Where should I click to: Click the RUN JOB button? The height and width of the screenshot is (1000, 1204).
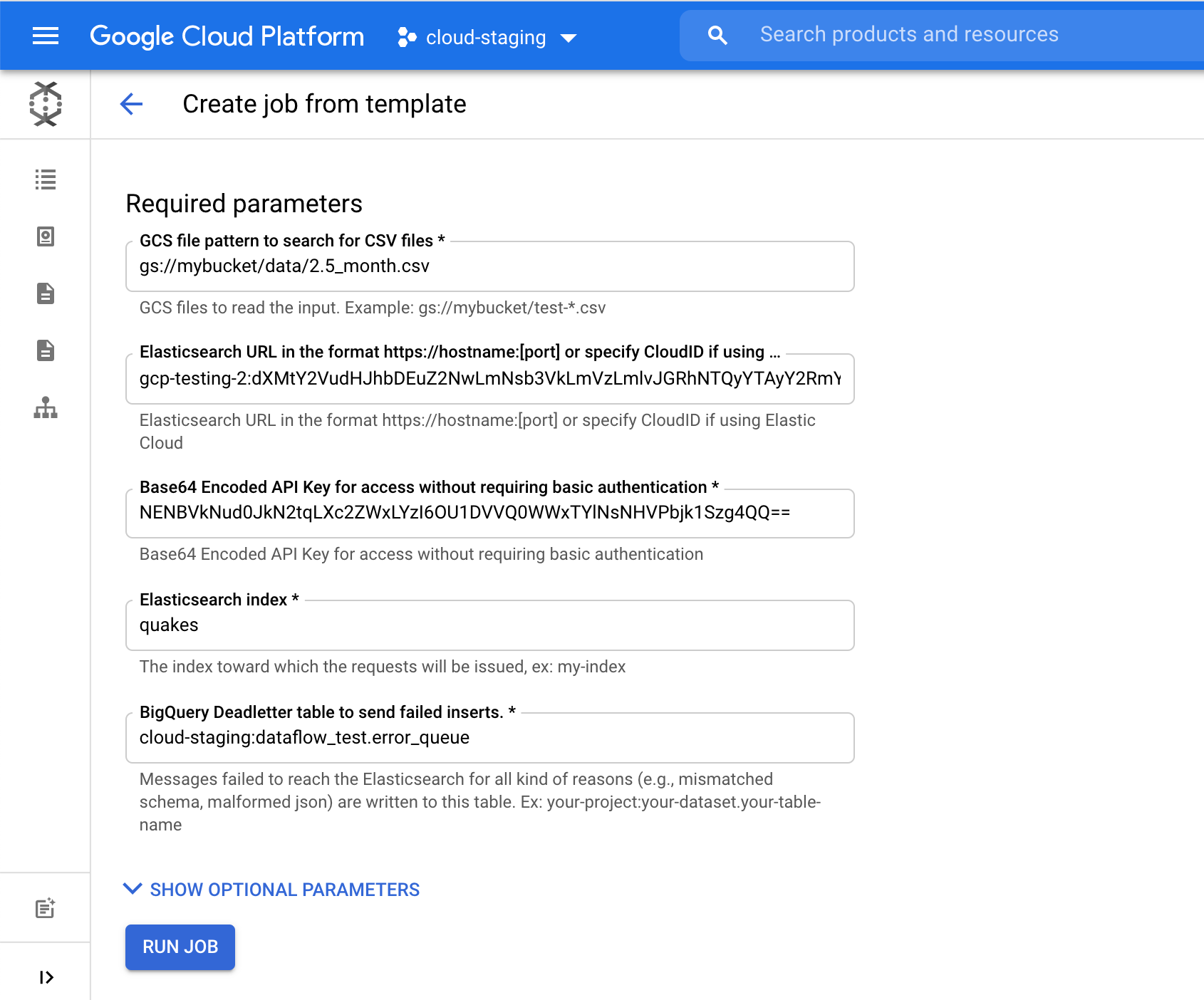coord(180,947)
